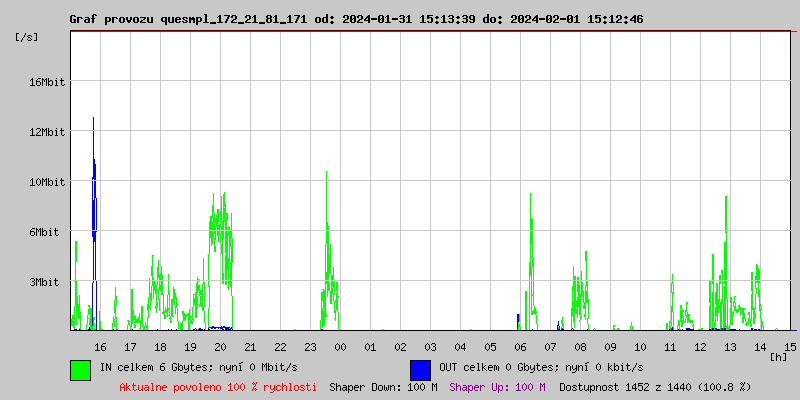The height and width of the screenshot is (400, 800).
Task: Select hour marker 00 on the time axis
Action: coord(340,346)
